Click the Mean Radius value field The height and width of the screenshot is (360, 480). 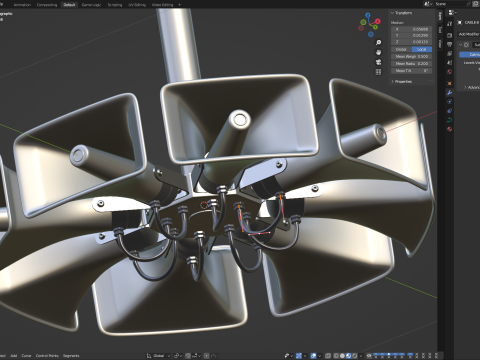412,63
